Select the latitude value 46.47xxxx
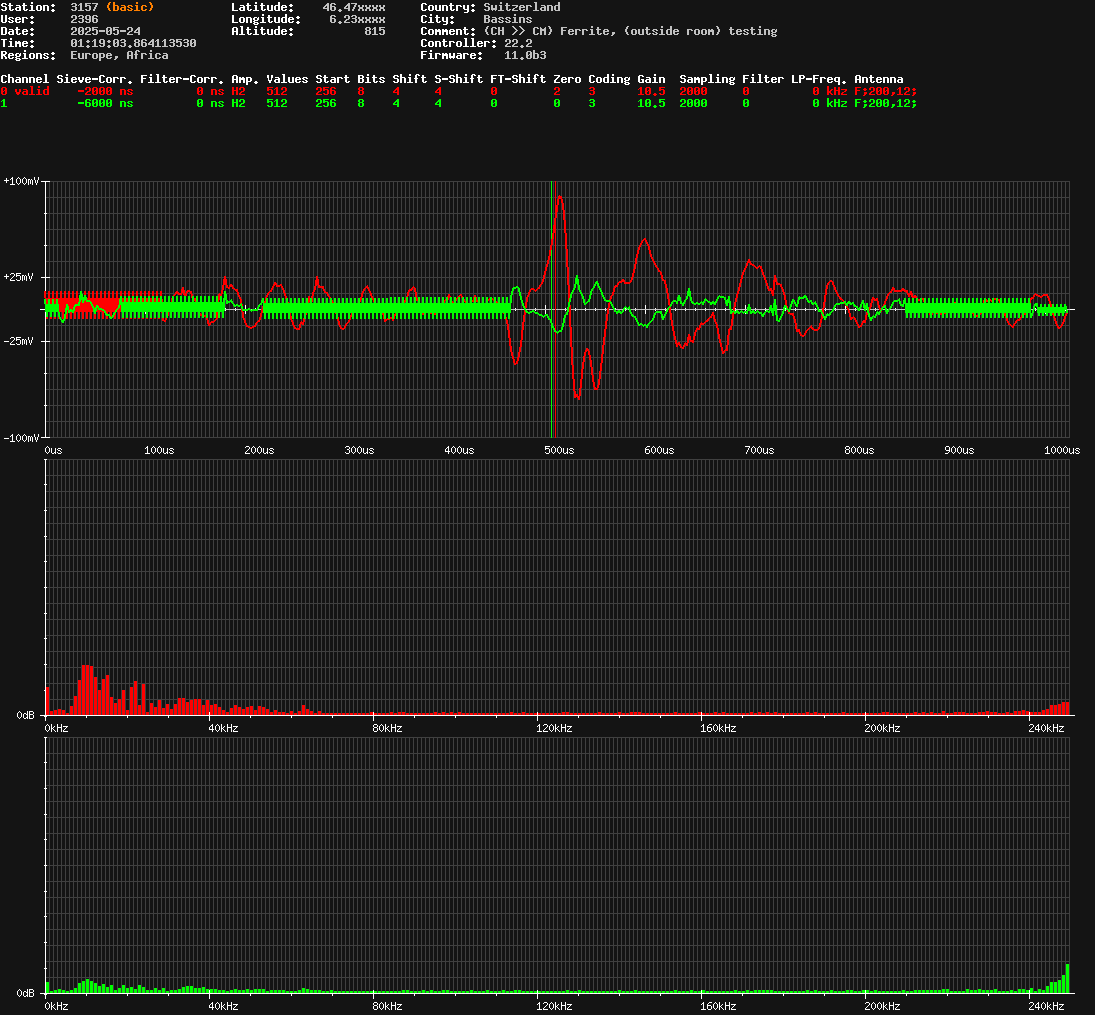Screen dimensions: 1095x1015 [353, 7]
